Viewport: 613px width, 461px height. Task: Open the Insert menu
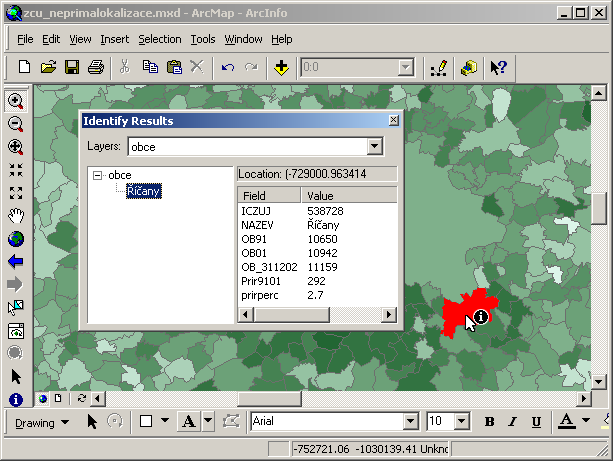115,39
